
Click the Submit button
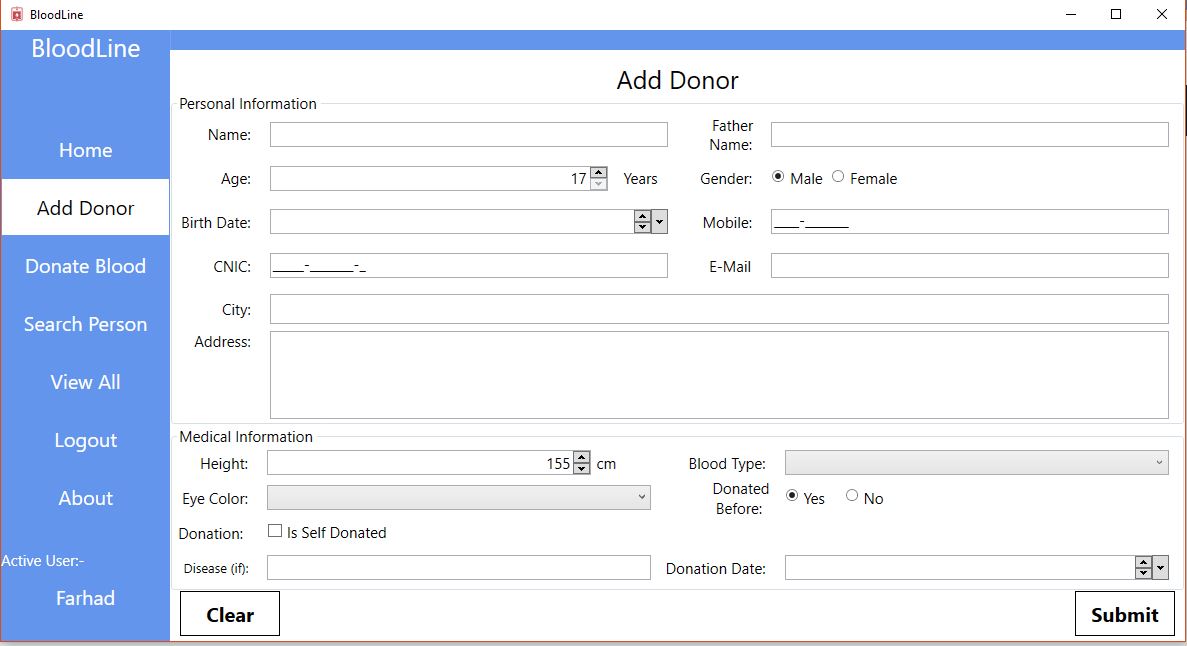coord(1124,614)
